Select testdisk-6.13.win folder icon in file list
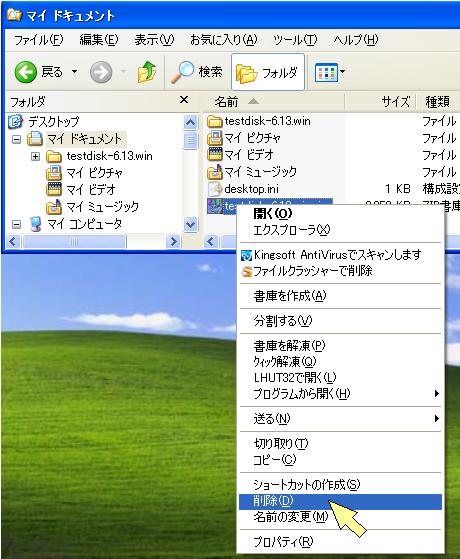The height and width of the screenshot is (559, 460). coord(215,121)
